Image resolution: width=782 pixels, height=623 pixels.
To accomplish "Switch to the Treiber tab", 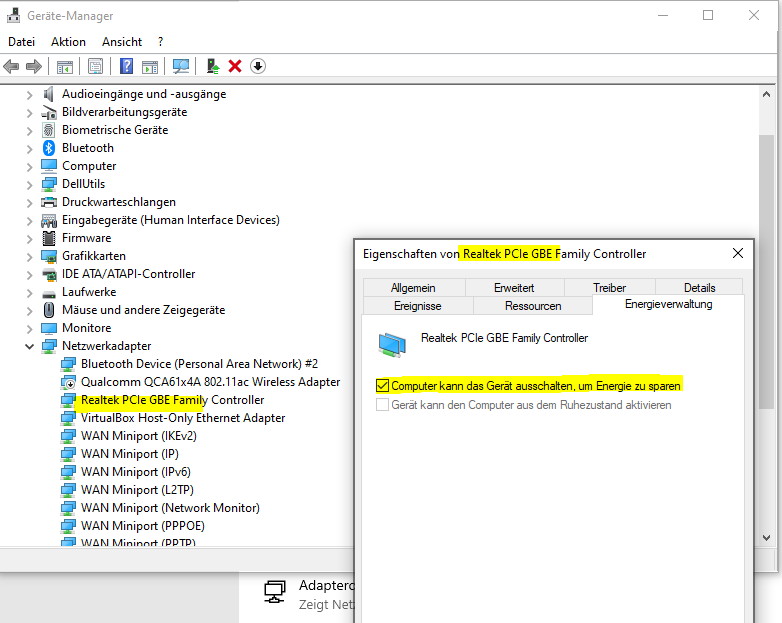I will [609, 288].
